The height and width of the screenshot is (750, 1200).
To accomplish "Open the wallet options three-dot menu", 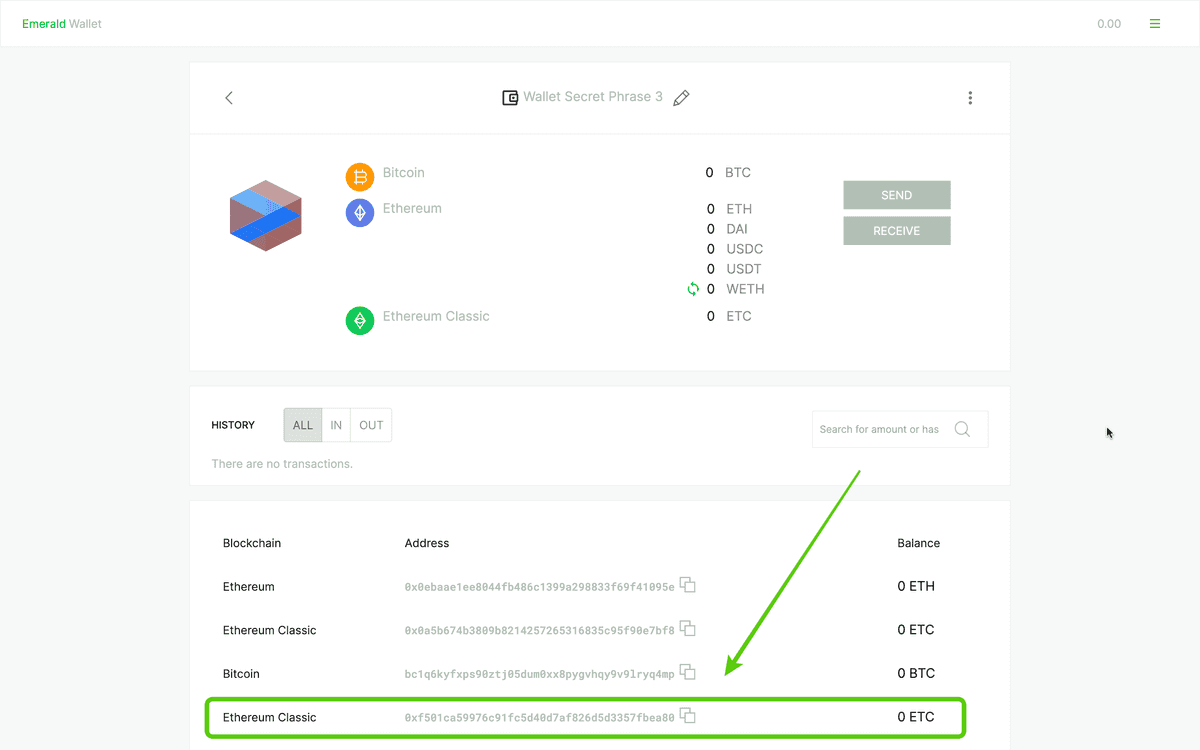I will (970, 97).
